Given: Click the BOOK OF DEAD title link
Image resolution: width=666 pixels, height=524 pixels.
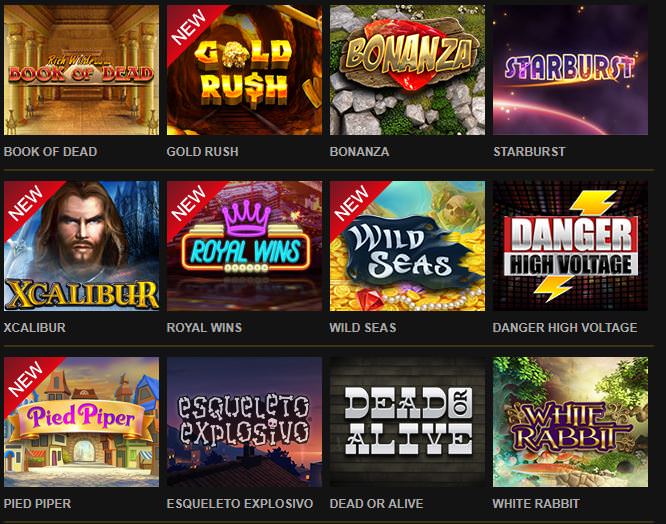Looking at the screenshot, I should click(50, 152).
